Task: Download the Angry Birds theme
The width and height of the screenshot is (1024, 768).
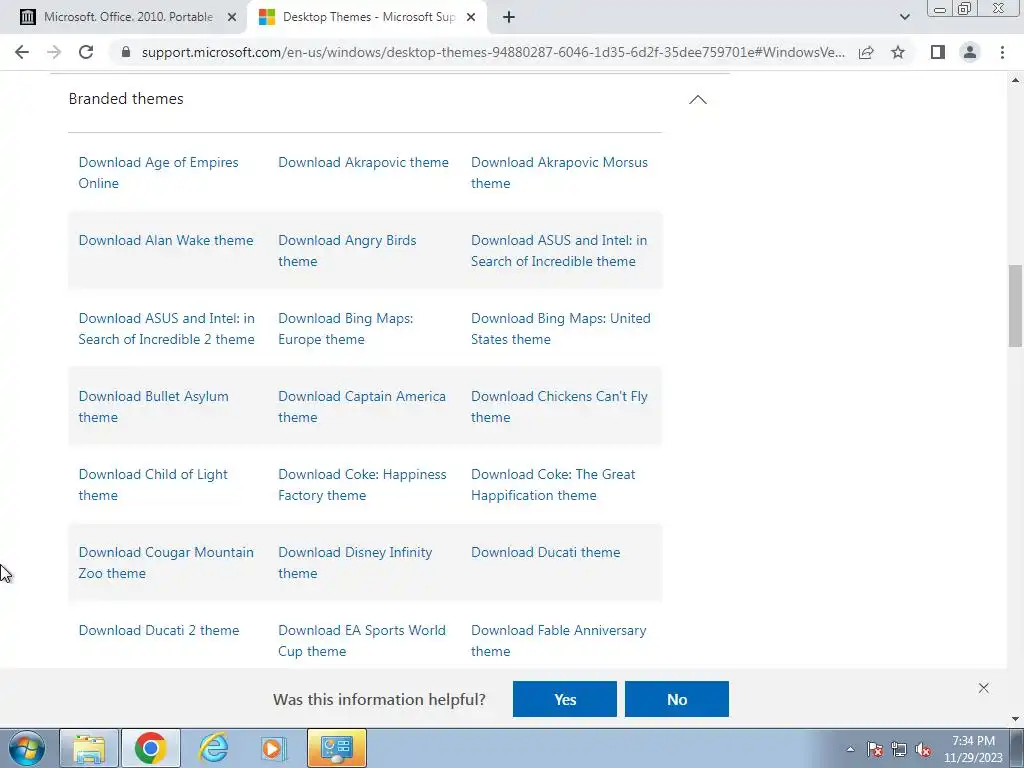Action: (x=347, y=251)
